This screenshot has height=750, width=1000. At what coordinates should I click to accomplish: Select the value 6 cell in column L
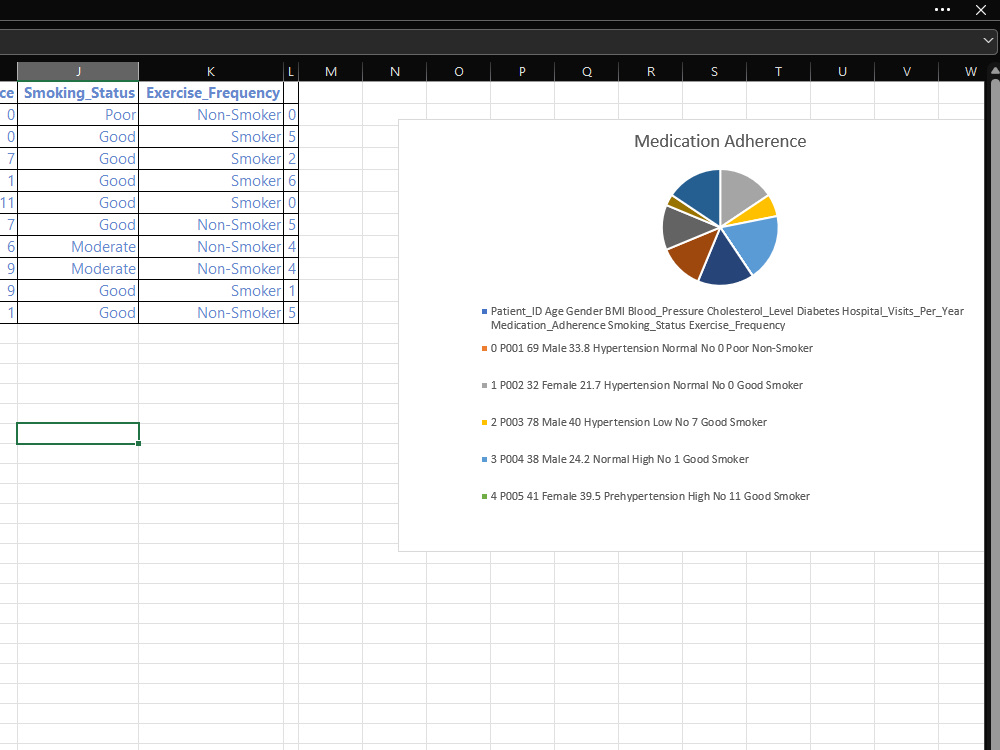(x=291, y=180)
